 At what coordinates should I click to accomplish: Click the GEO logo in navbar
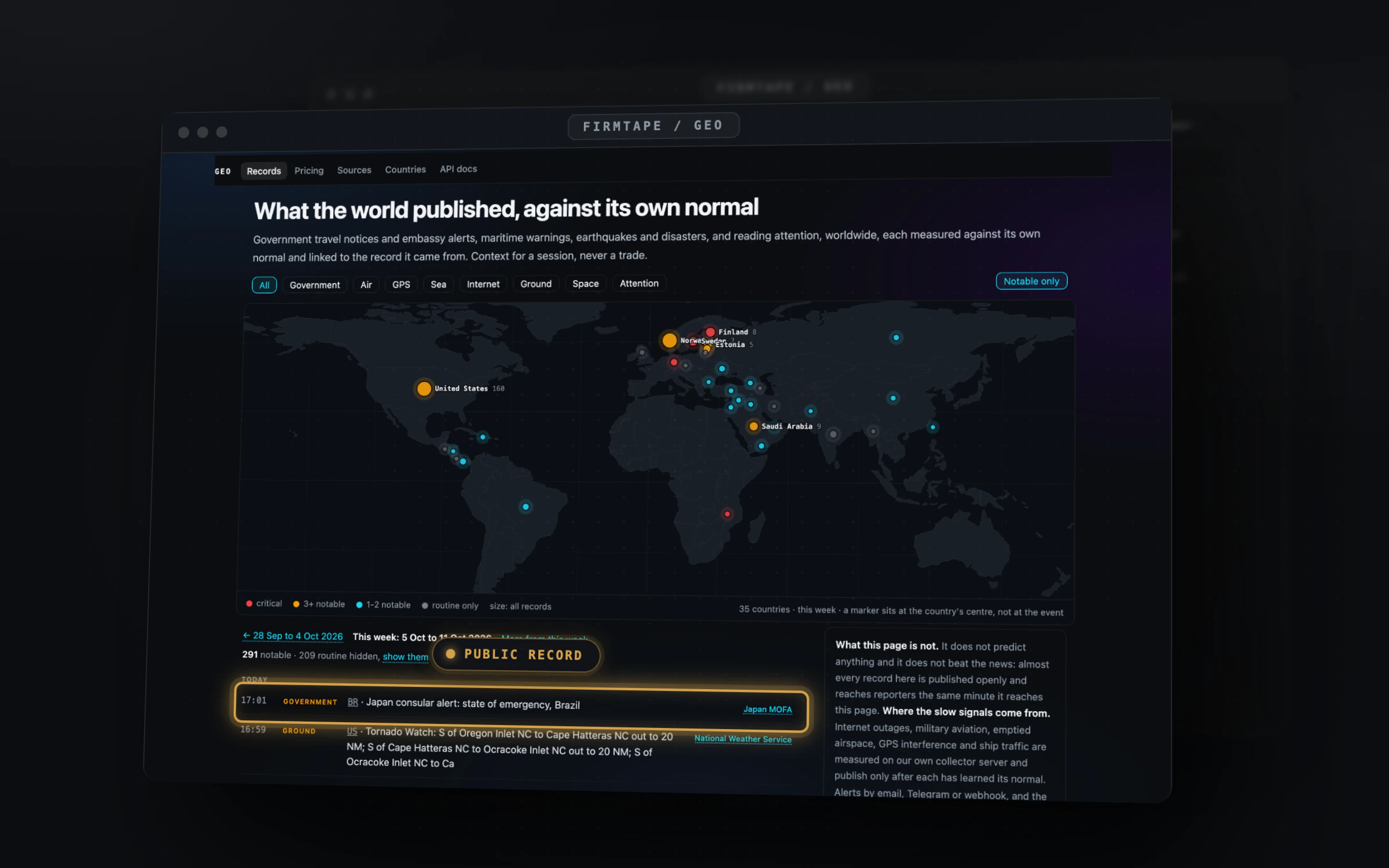pyautogui.click(x=223, y=171)
